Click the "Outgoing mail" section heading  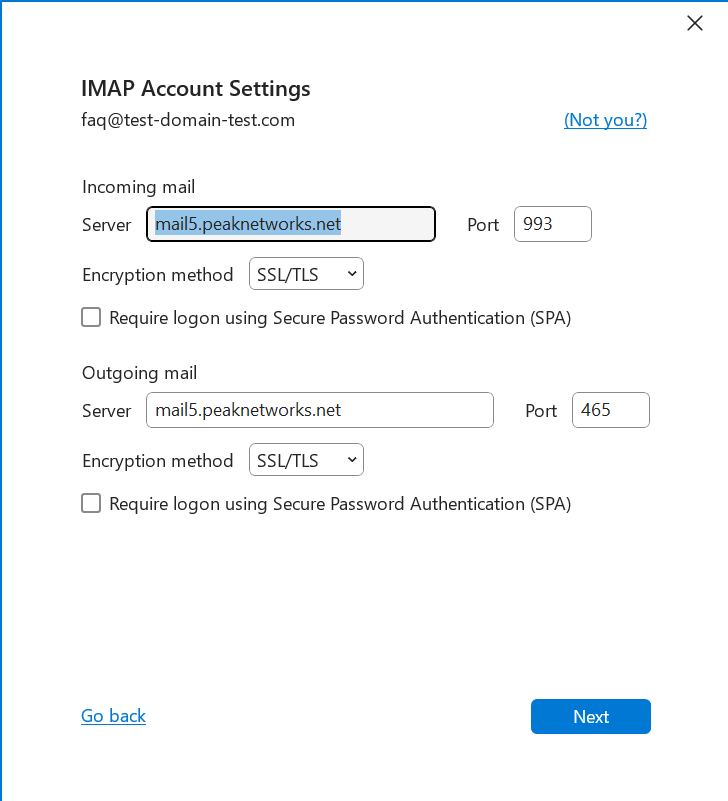pyautogui.click(x=139, y=373)
